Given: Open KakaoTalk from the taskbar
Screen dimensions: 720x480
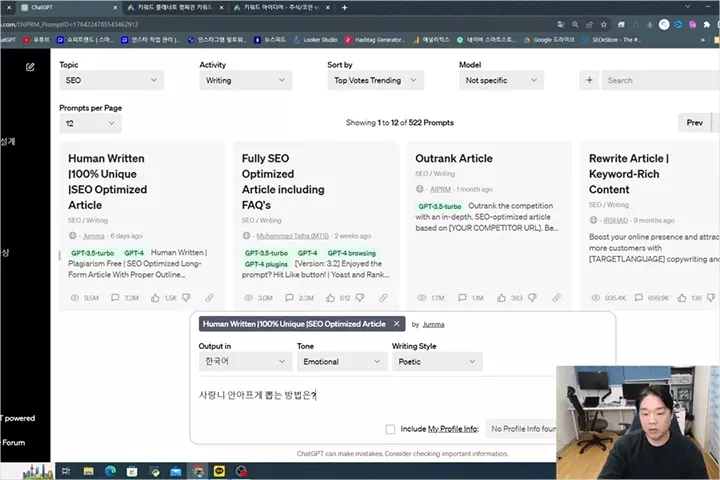Looking at the screenshot, I should coord(219,471).
